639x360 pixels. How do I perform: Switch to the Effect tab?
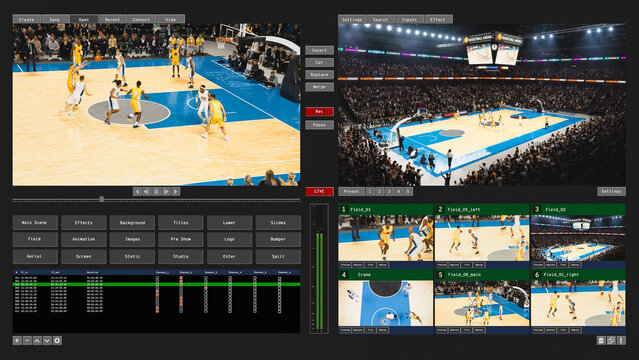point(438,19)
